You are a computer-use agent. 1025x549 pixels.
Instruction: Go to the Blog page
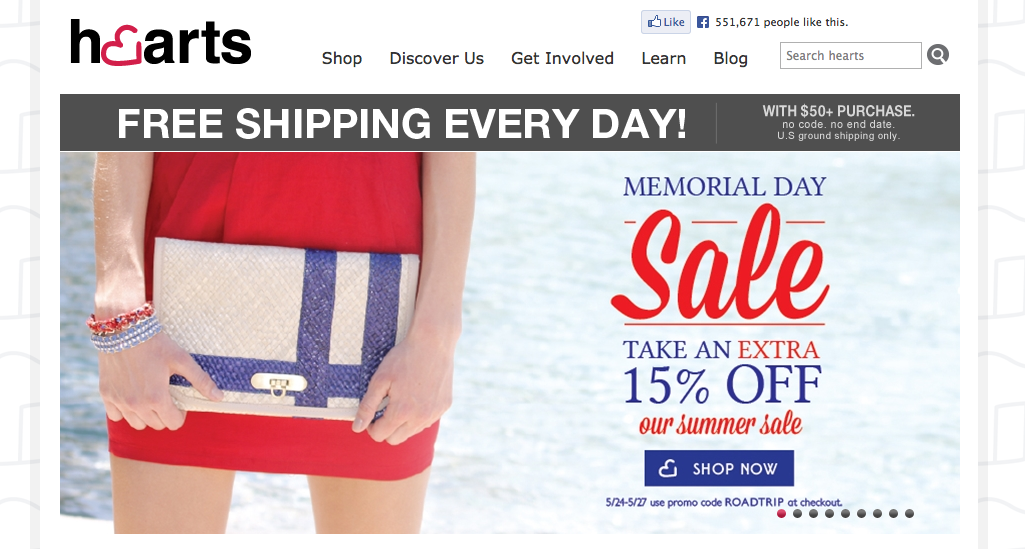(730, 58)
